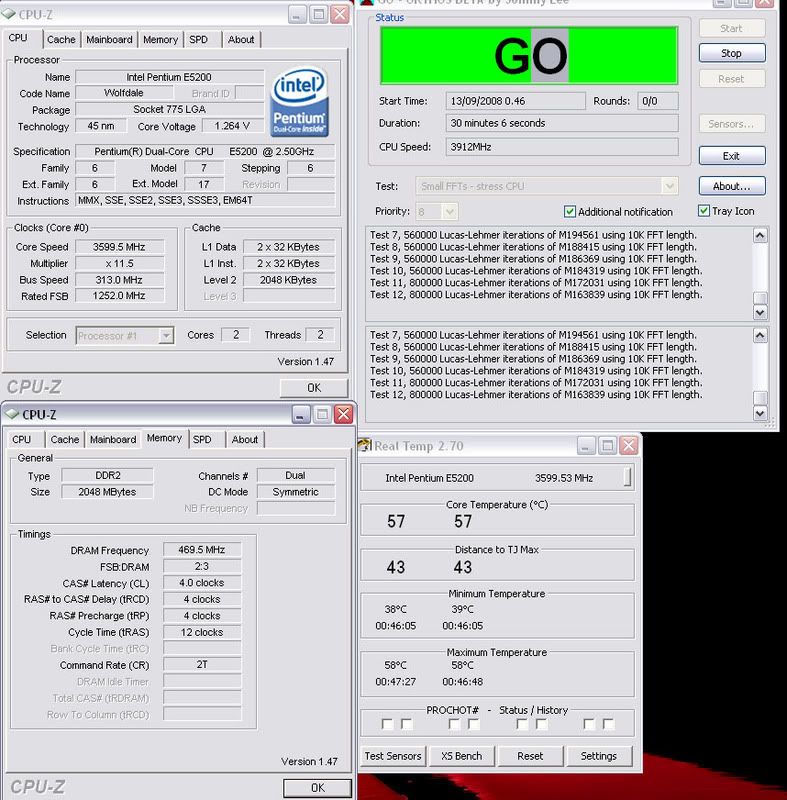Open the Processor Selection dropdown
This screenshot has width=787, height=800.
coord(166,336)
